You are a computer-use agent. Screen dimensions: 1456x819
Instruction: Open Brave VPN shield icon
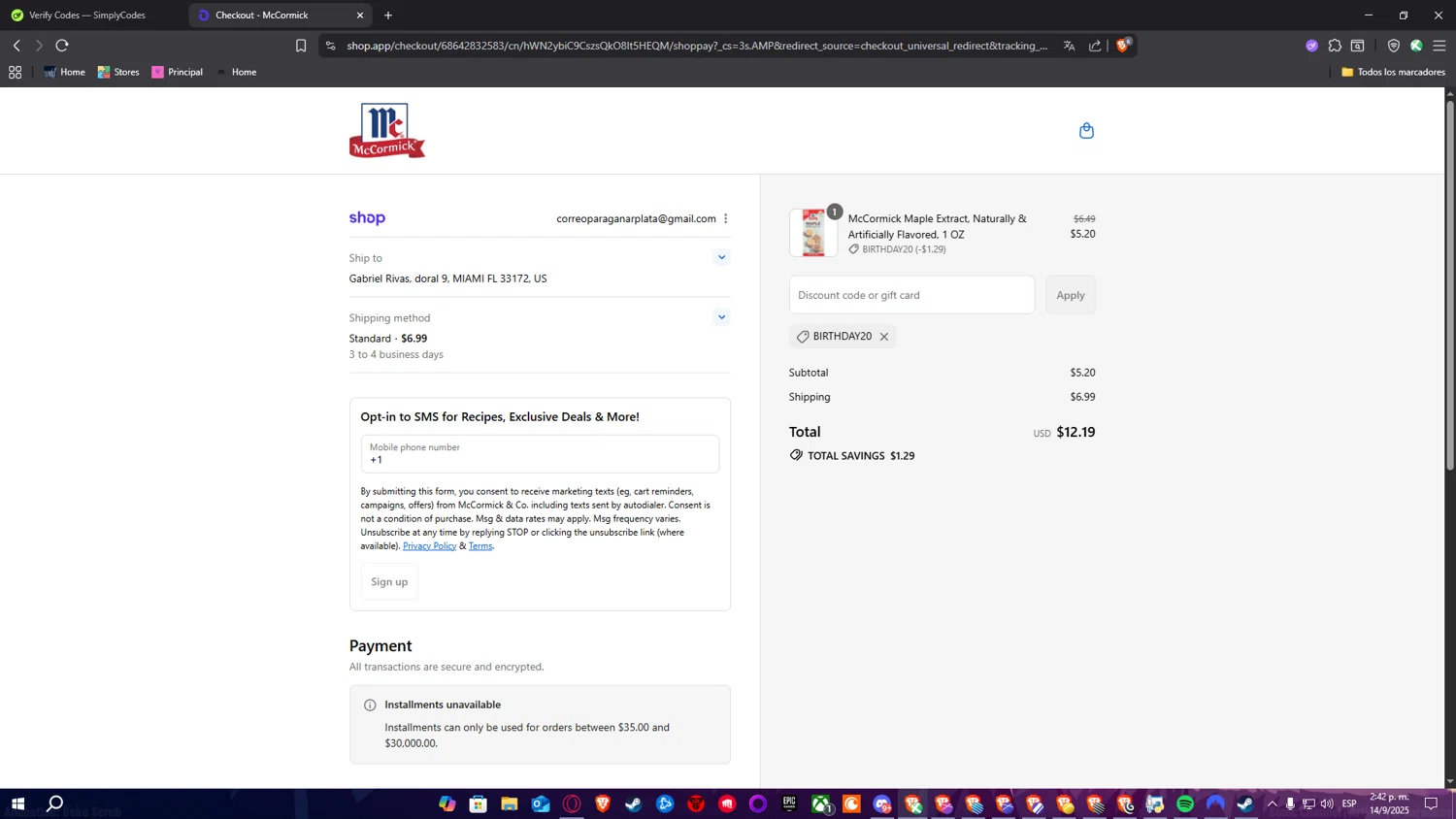[1394, 46]
